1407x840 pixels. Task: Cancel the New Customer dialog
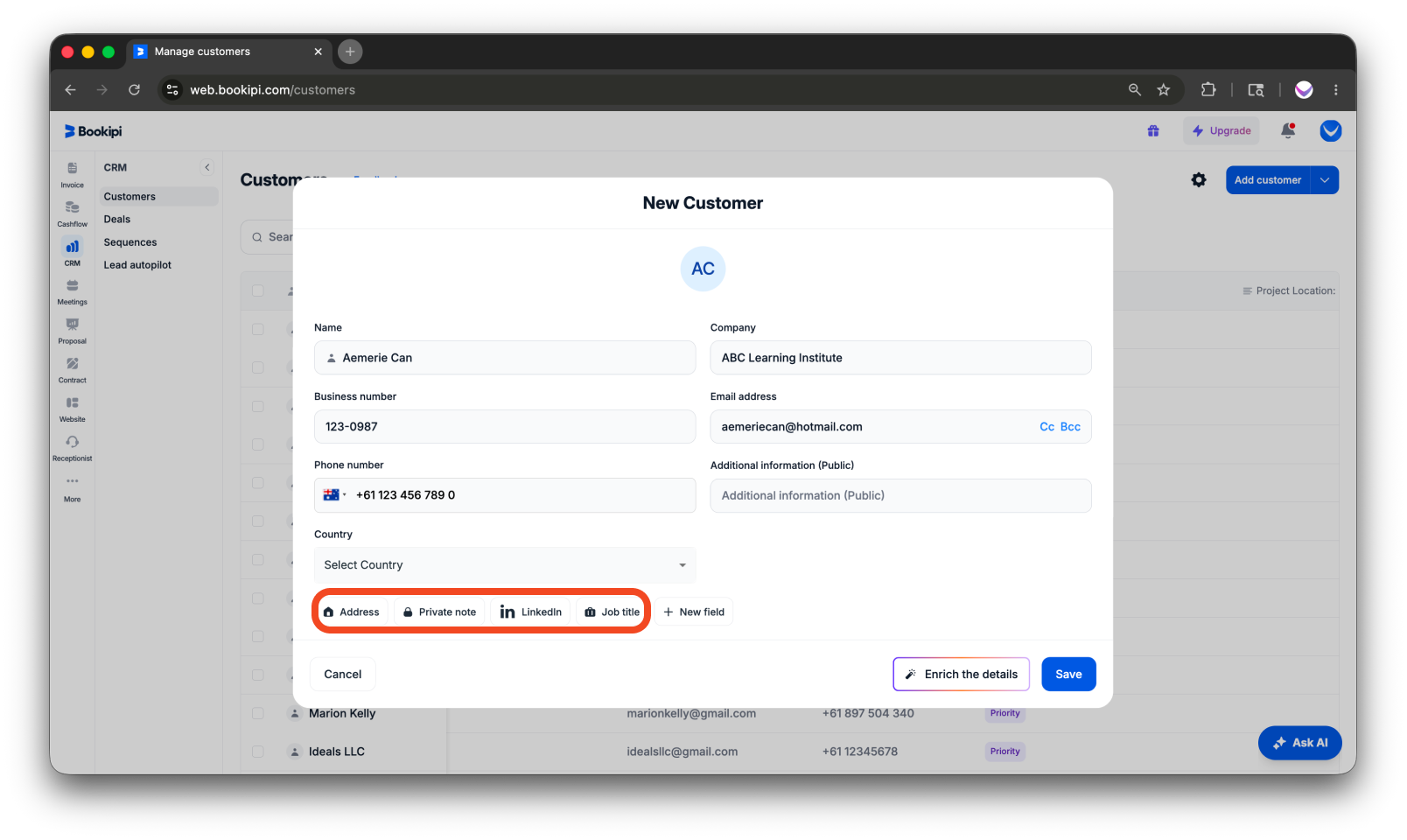pos(343,674)
